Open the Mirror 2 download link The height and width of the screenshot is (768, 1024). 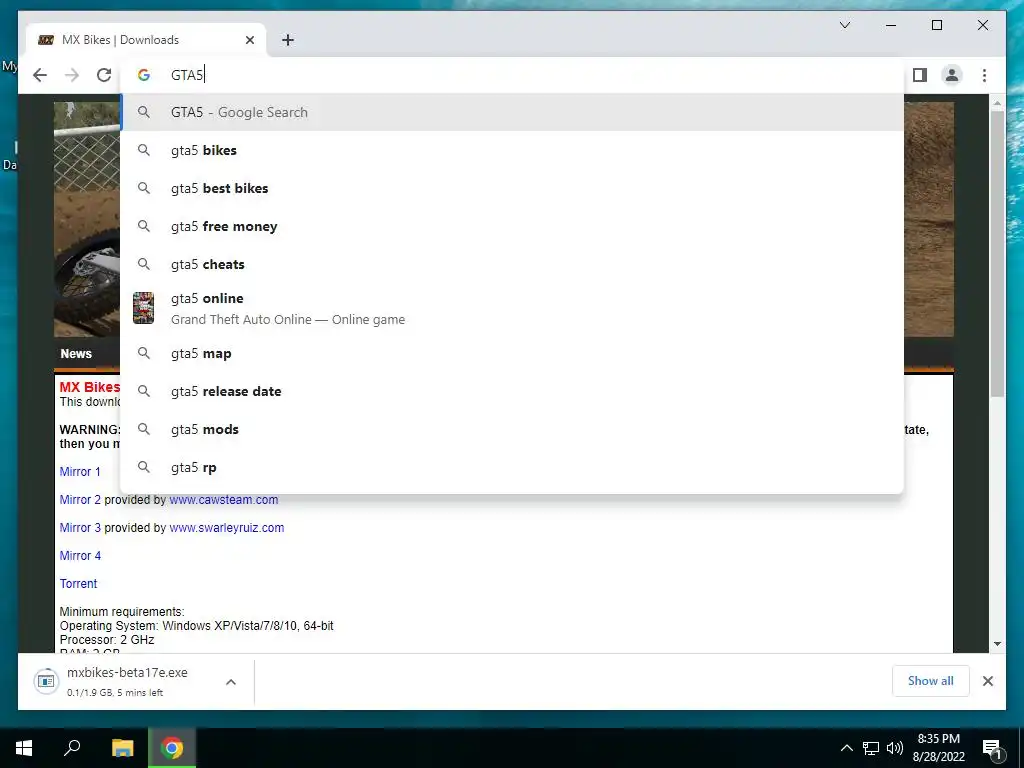point(80,500)
